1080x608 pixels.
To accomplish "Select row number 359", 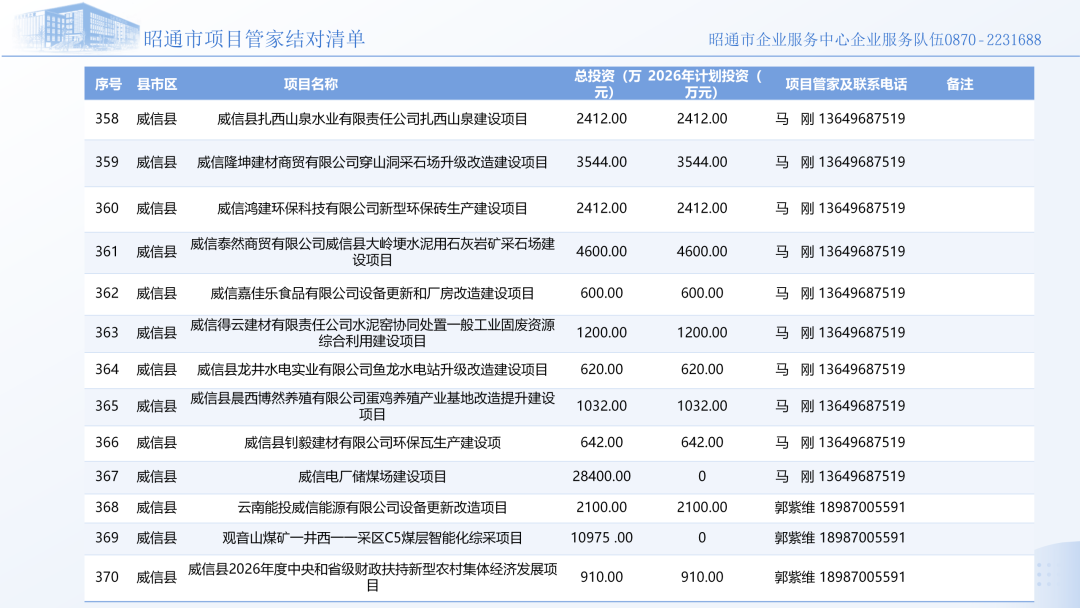I will (107, 163).
